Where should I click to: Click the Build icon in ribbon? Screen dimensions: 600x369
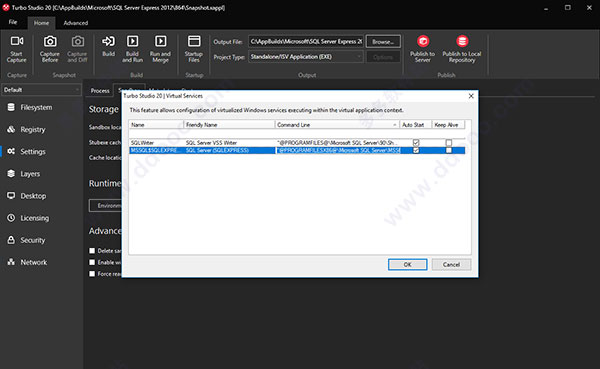[x=109, y=41]
